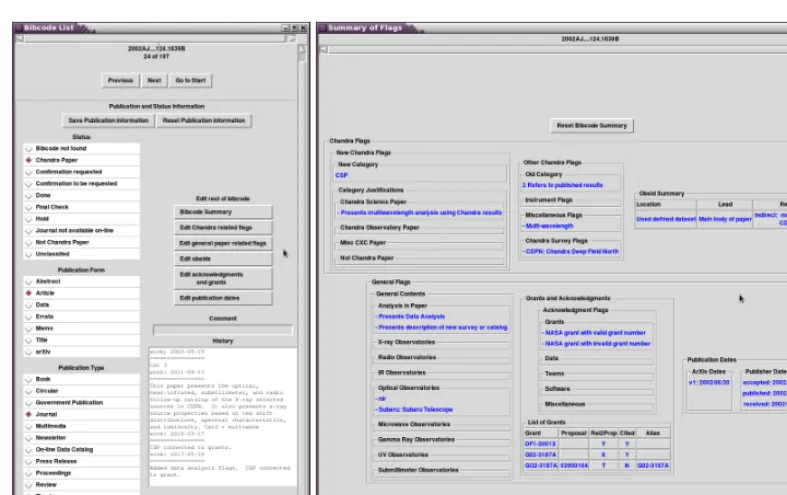The width and height of the screenshot is (787, 495).
Task: Select Journal not available on-line status
Action: 81,230
